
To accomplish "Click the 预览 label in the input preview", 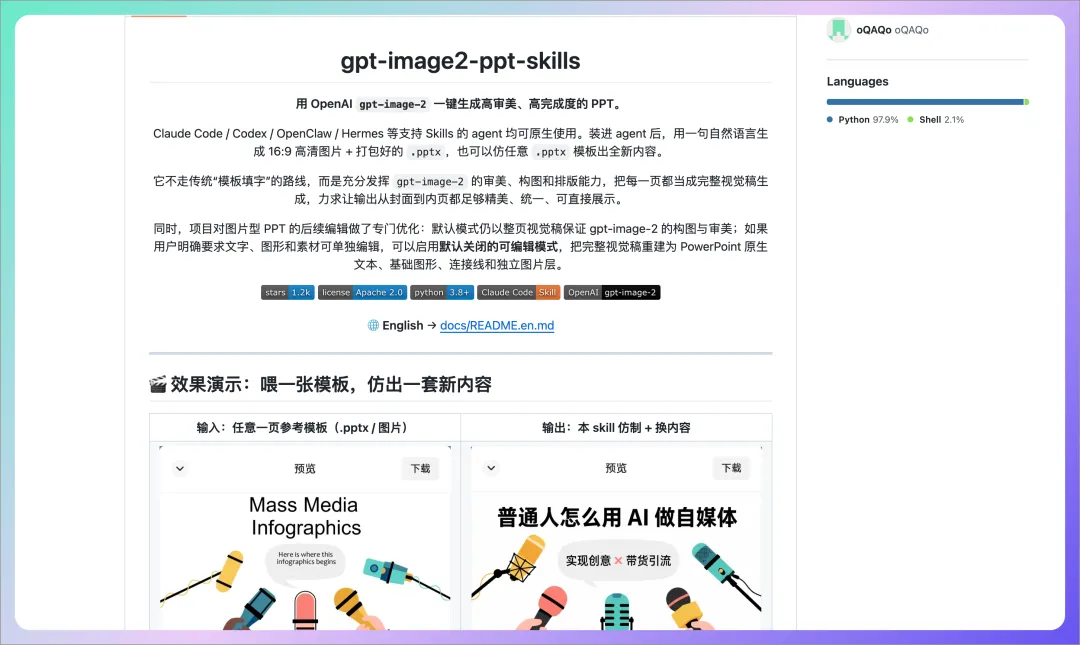I will [x=304, y=469].
